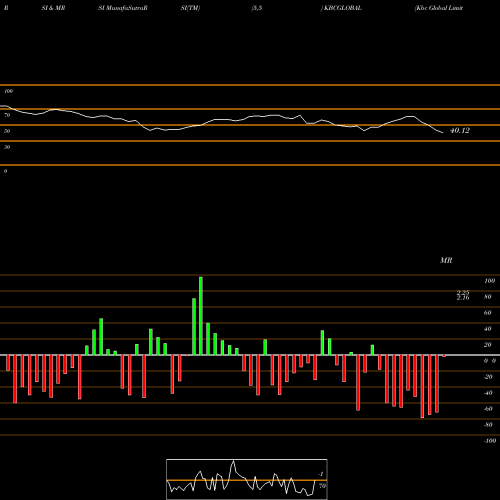Click the -60 label on the MR axis
Image resolution: width=500 pixels, height=500 pixels.
pos(488,409)
